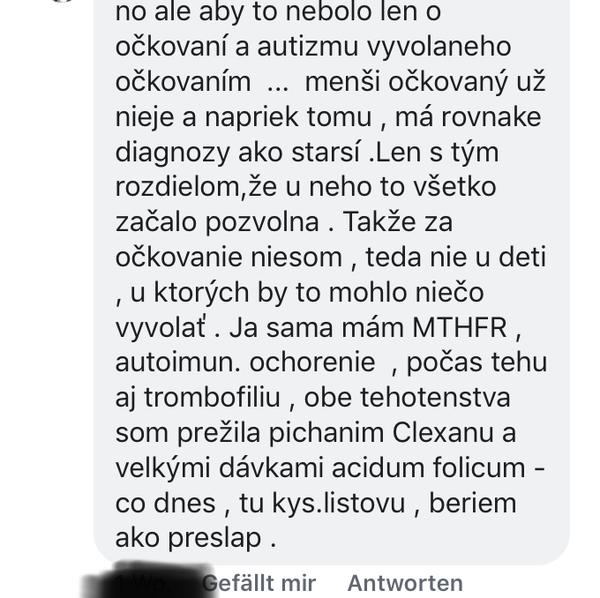Viewport: 600px width, 598px height.
Task: Select the word "tehotenstva" in the comment
Action: point(435,398)
